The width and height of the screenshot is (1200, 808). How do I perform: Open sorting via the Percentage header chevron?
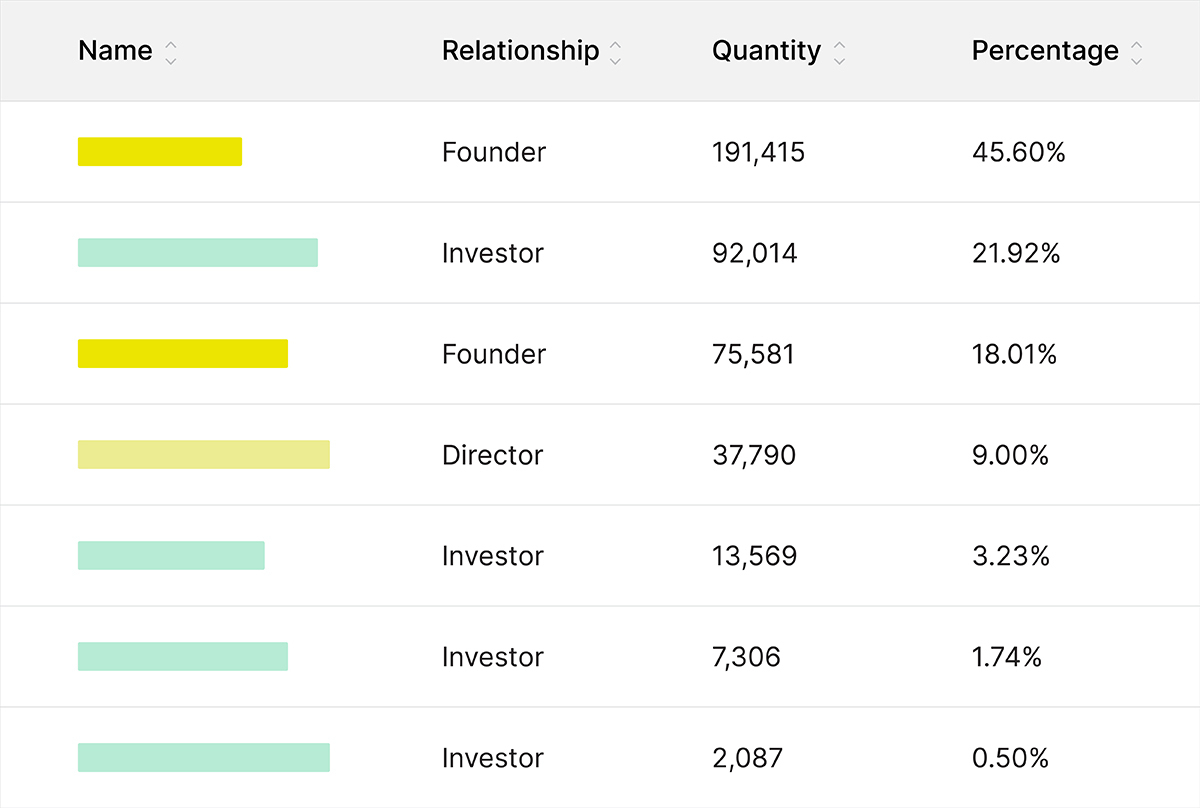1136,52
